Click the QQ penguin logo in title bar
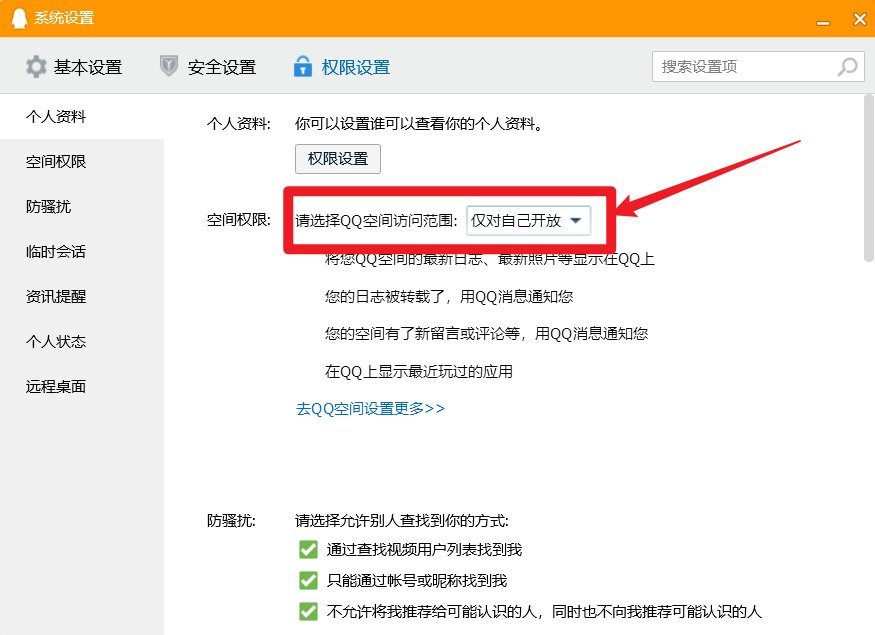The height and width of the screenshot is (635, 875). tap(19, 18)
